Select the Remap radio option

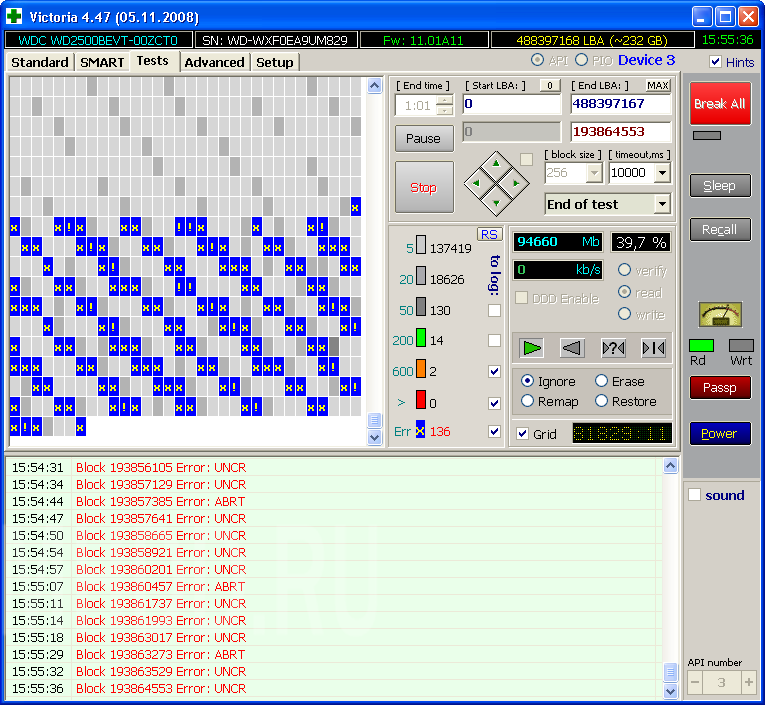(528, 401)
